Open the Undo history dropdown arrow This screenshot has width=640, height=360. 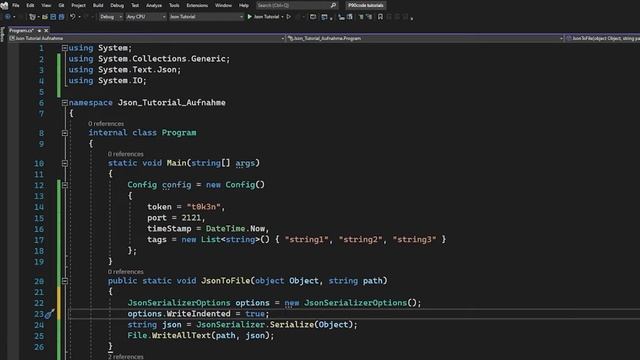[x=79, y=17]
